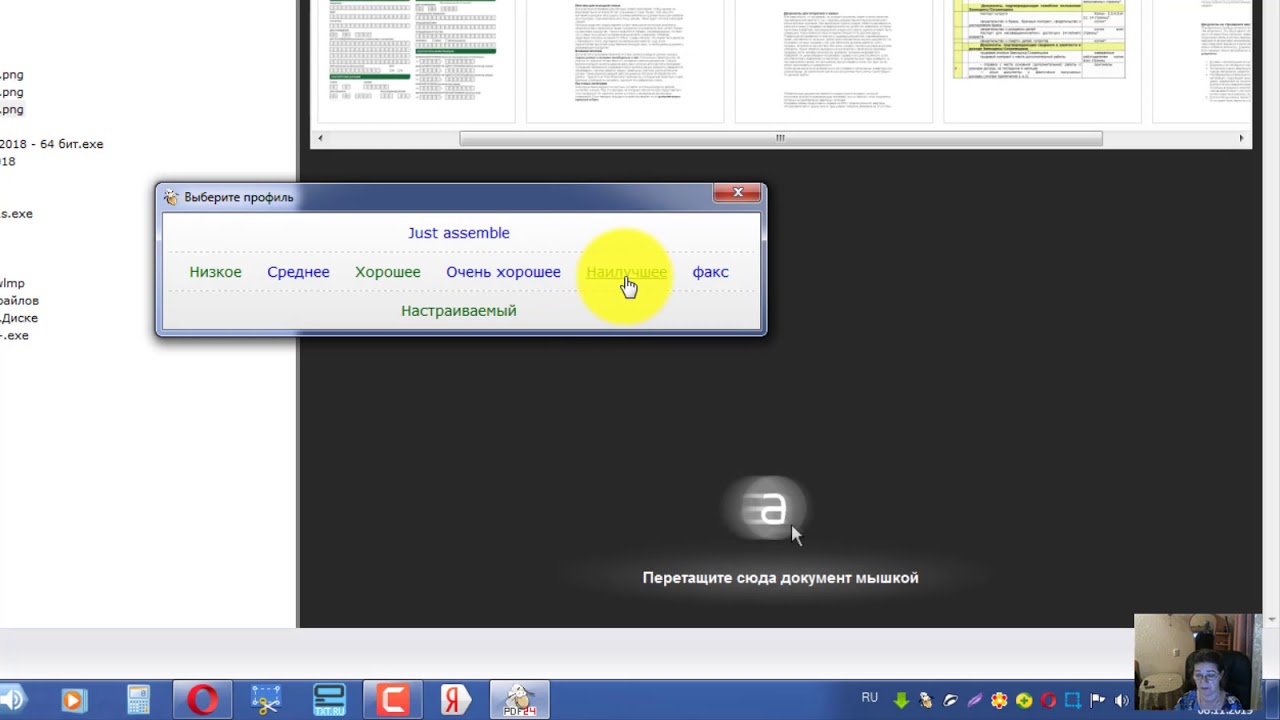Click the orange flower tray icon
This screenshot has width=1280, height=720.
coord(999,700)
